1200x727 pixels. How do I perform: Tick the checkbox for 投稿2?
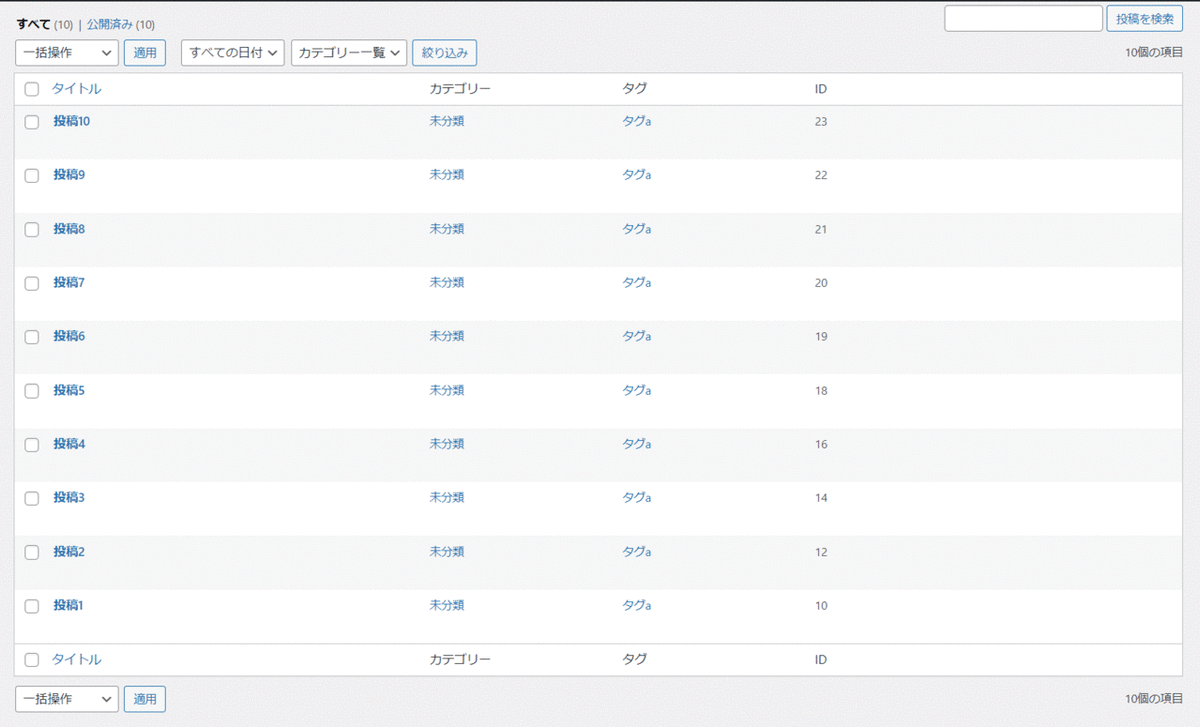click(32, 552)
